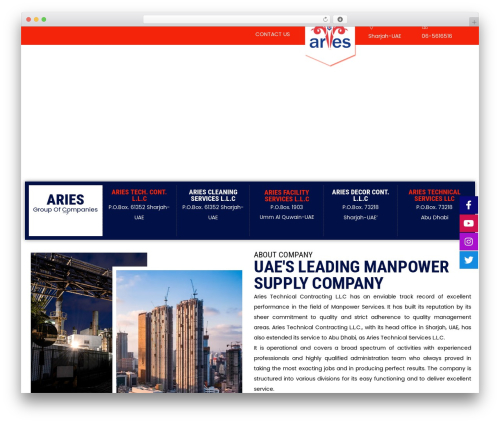
Task: Click the Abu Dhabi address text
Action: click(434, 217)
